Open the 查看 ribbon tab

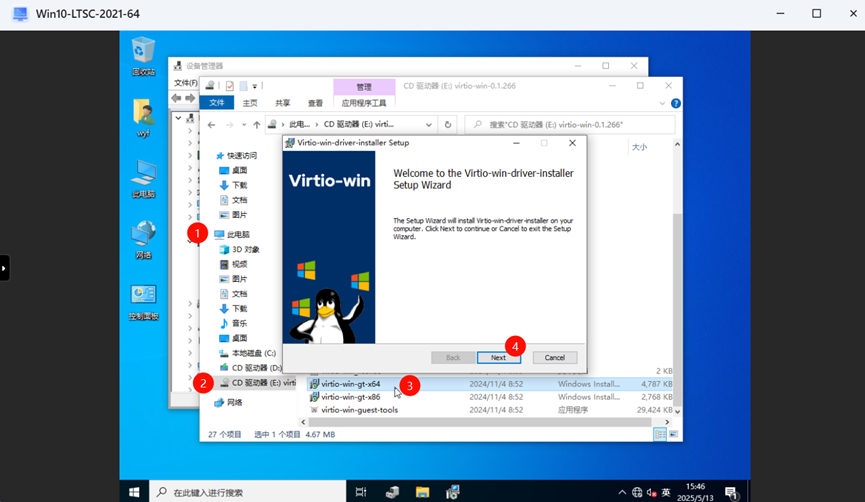[x=315, y=103]
